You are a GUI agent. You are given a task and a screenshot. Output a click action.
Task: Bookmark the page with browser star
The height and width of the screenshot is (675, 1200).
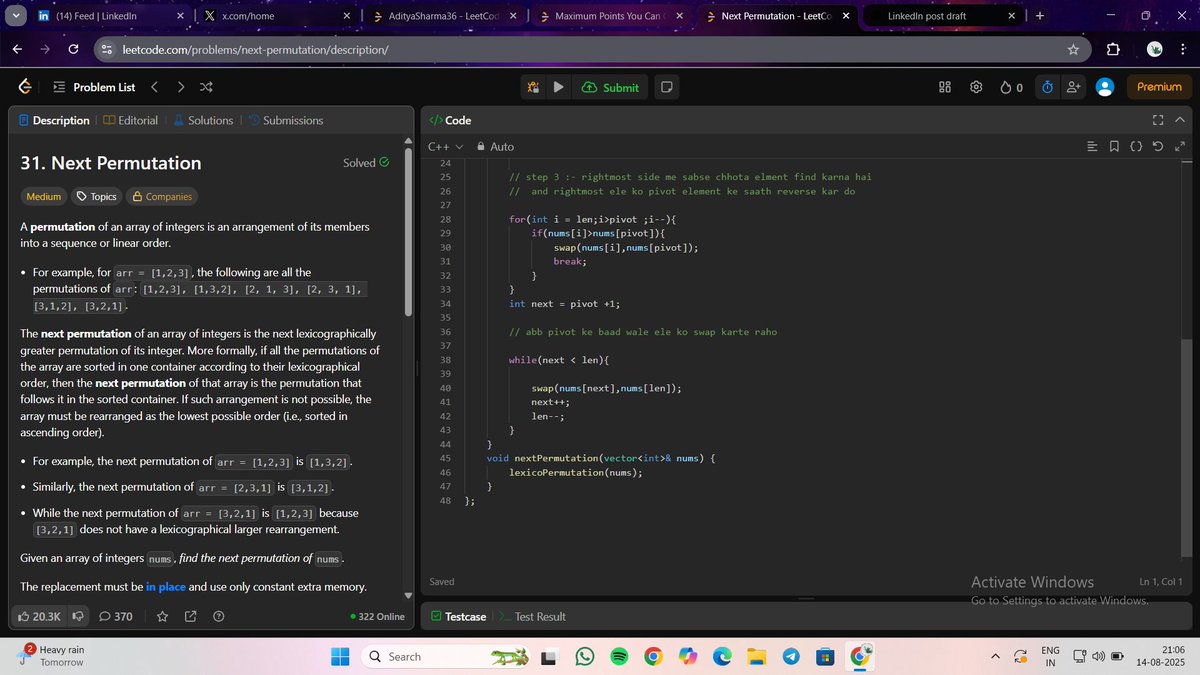[1073, 49]
